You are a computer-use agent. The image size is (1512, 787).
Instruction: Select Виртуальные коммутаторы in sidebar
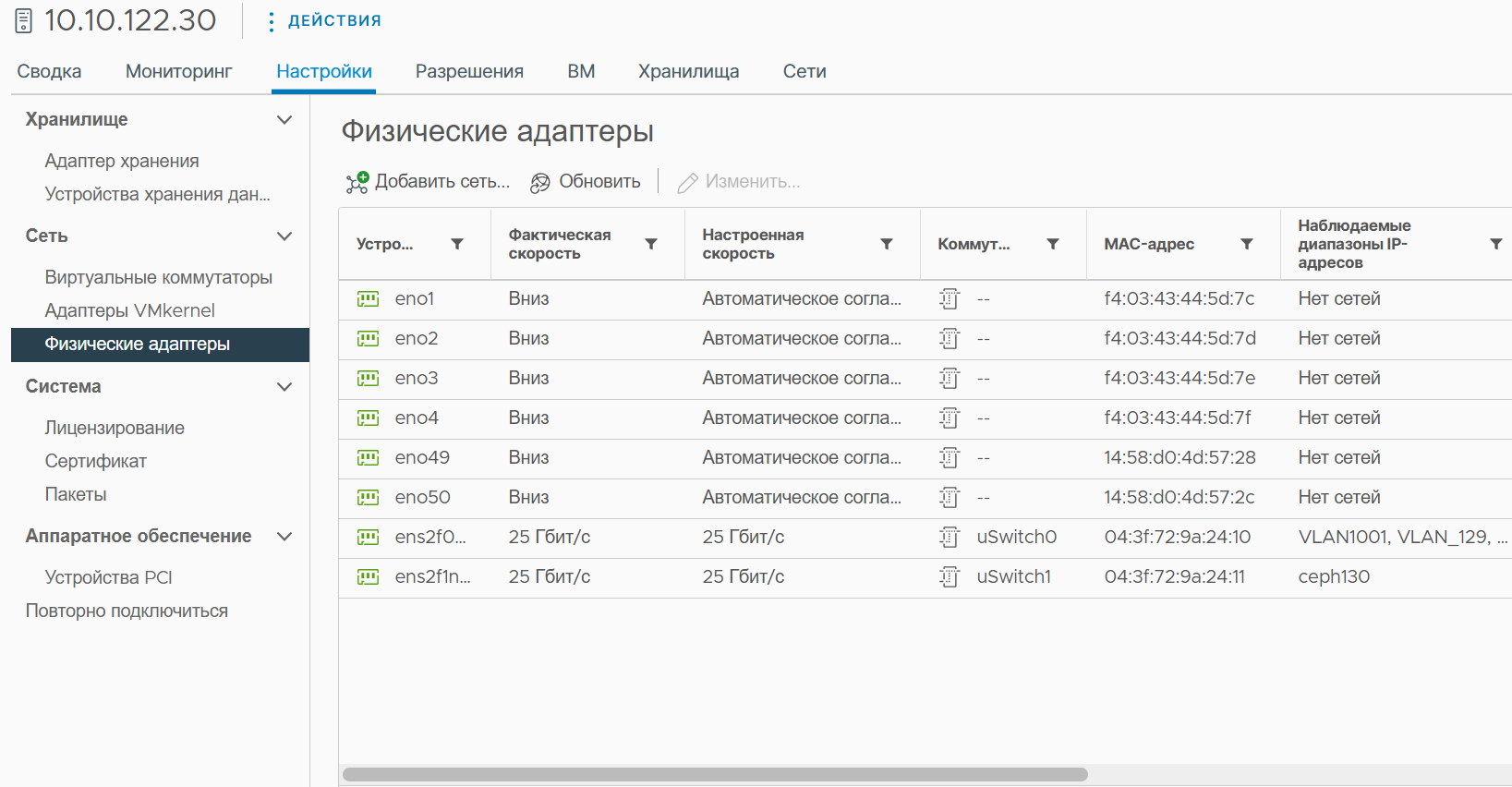click(159, 277)
